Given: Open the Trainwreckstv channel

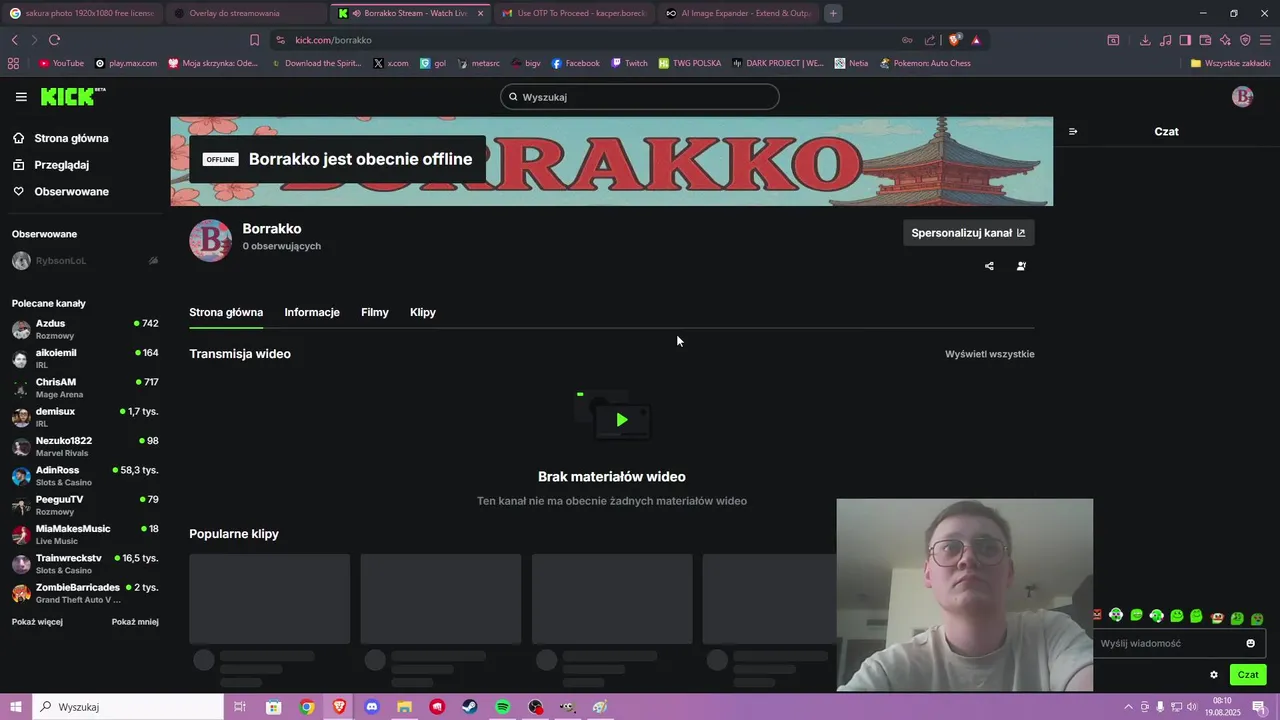Looking at the screenshot, I should (x=85, y=564).
